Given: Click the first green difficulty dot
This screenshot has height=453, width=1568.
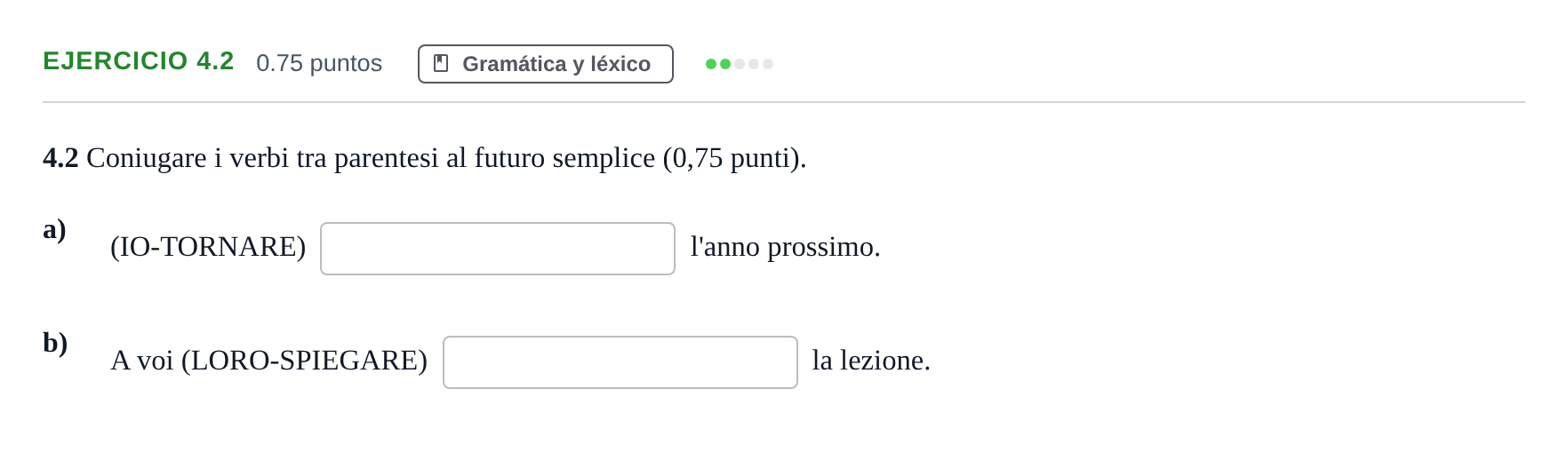Looking at the screenshot, I should tap(711, 64).
